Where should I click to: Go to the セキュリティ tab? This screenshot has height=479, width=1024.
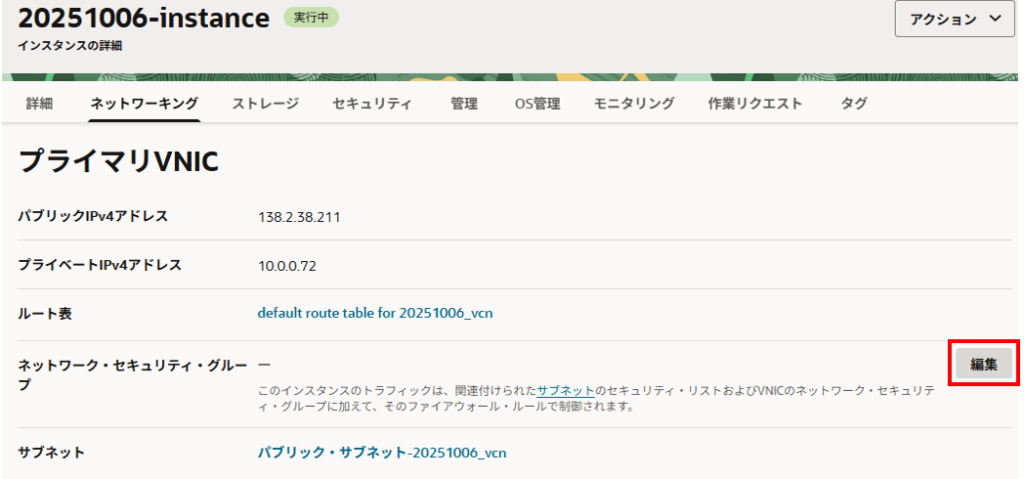(371, 103)
